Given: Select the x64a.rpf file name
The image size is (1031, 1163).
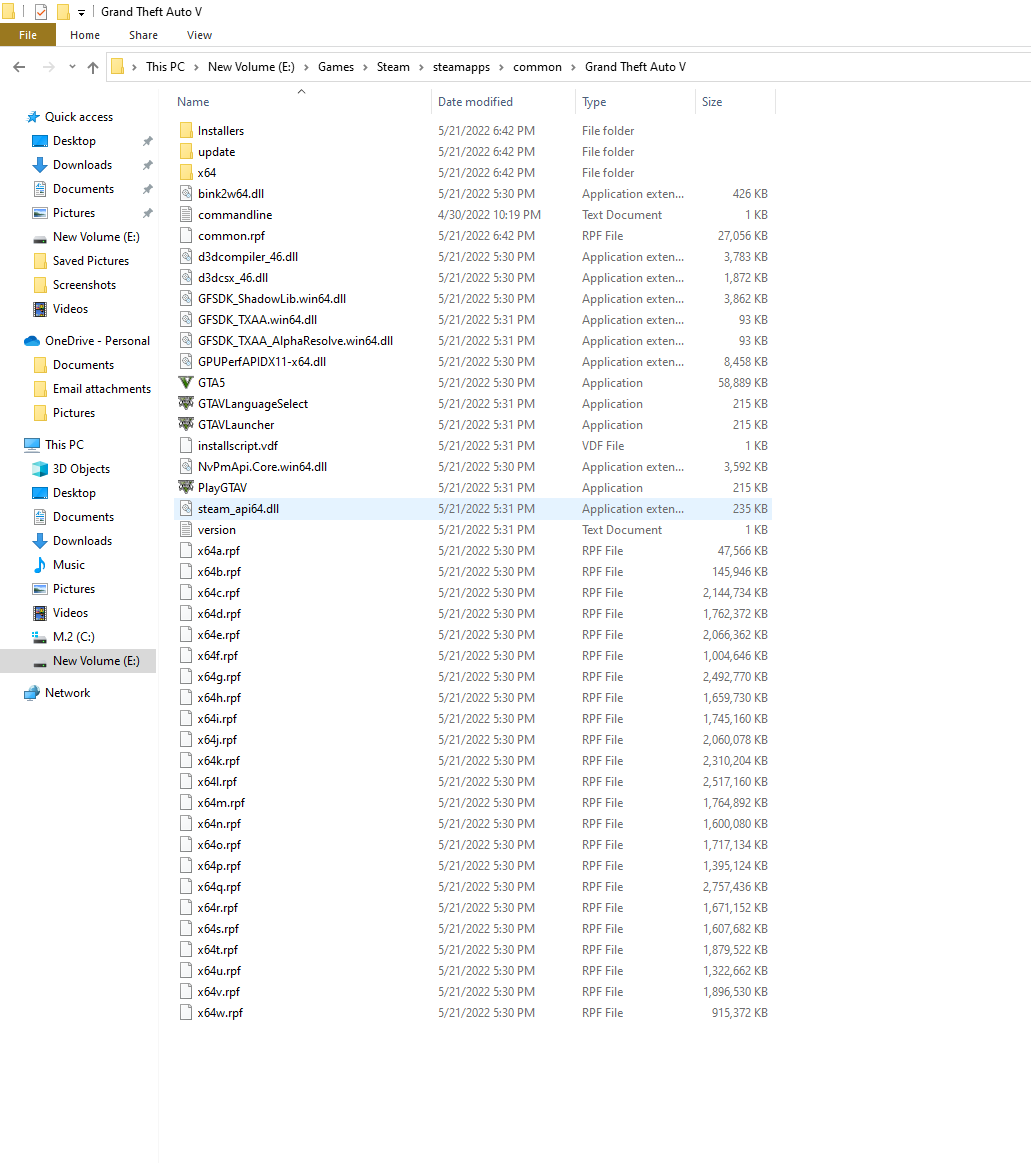Looking at the screenshot, I should (x=219, y=551).
